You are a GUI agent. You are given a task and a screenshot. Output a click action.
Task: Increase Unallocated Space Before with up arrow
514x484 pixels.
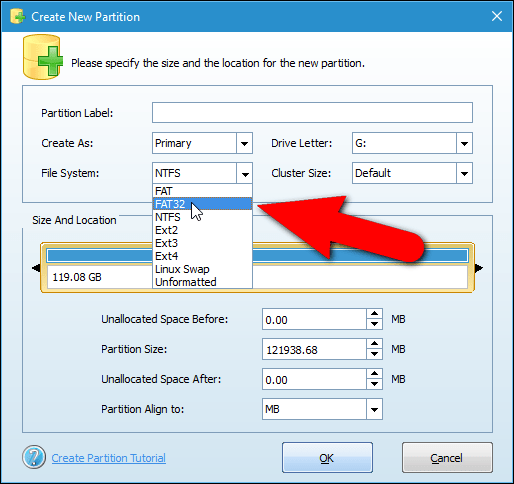[374, 314]
